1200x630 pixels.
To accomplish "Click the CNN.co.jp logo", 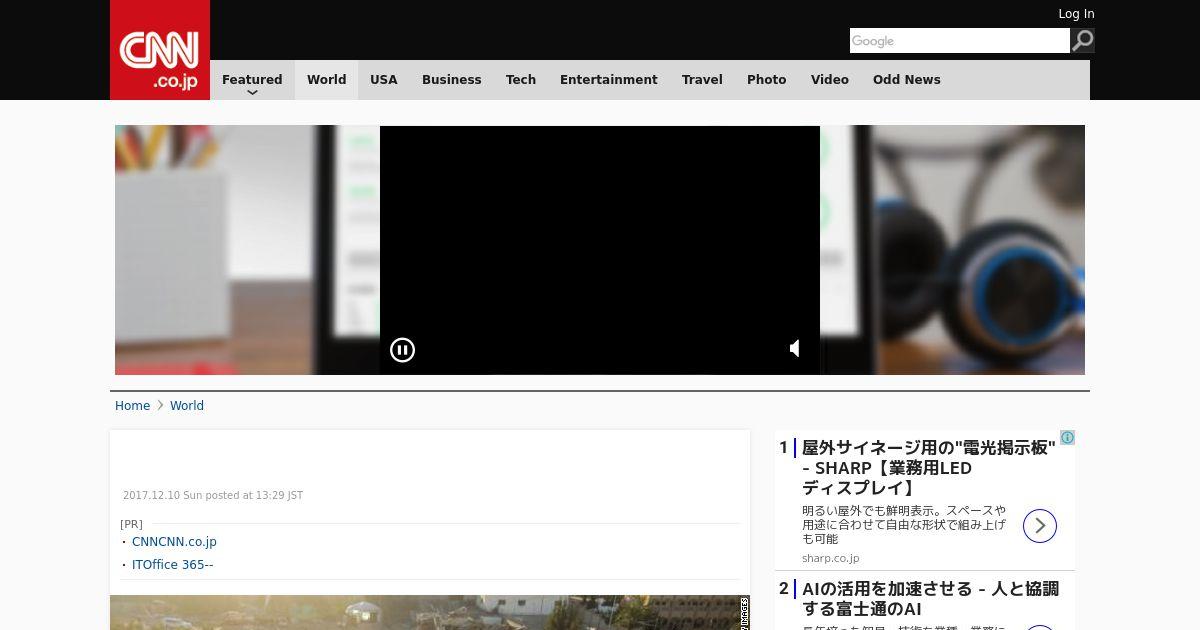I will (x=160, y=50).
